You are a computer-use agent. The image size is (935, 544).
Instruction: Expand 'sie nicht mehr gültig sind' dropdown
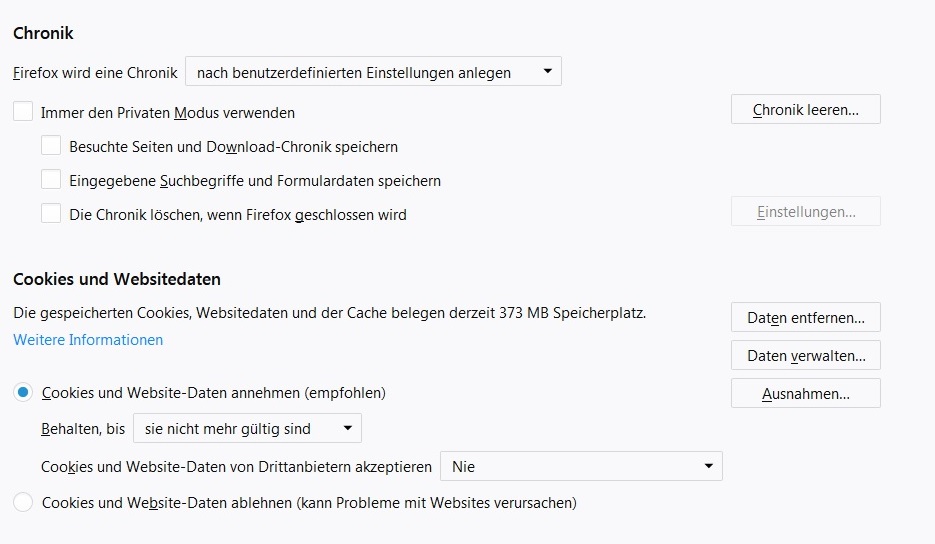click(x=247, y=428)
